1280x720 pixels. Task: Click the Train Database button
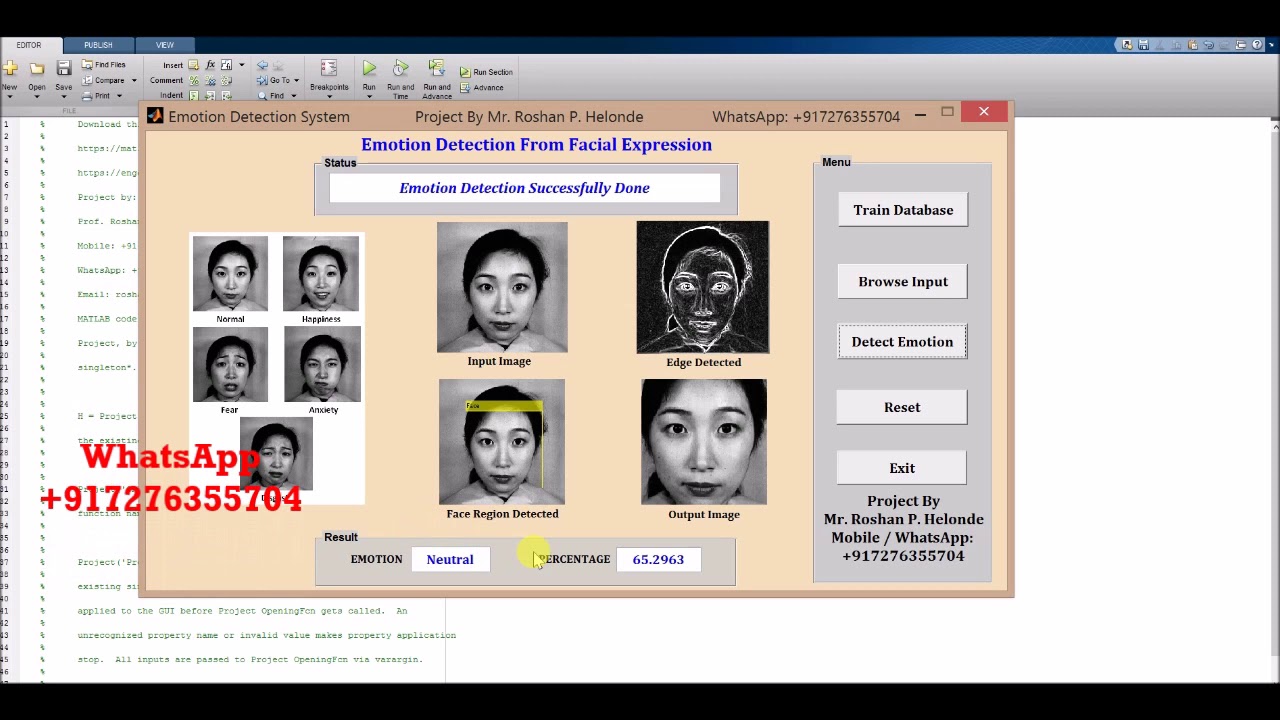coord(903,210)
